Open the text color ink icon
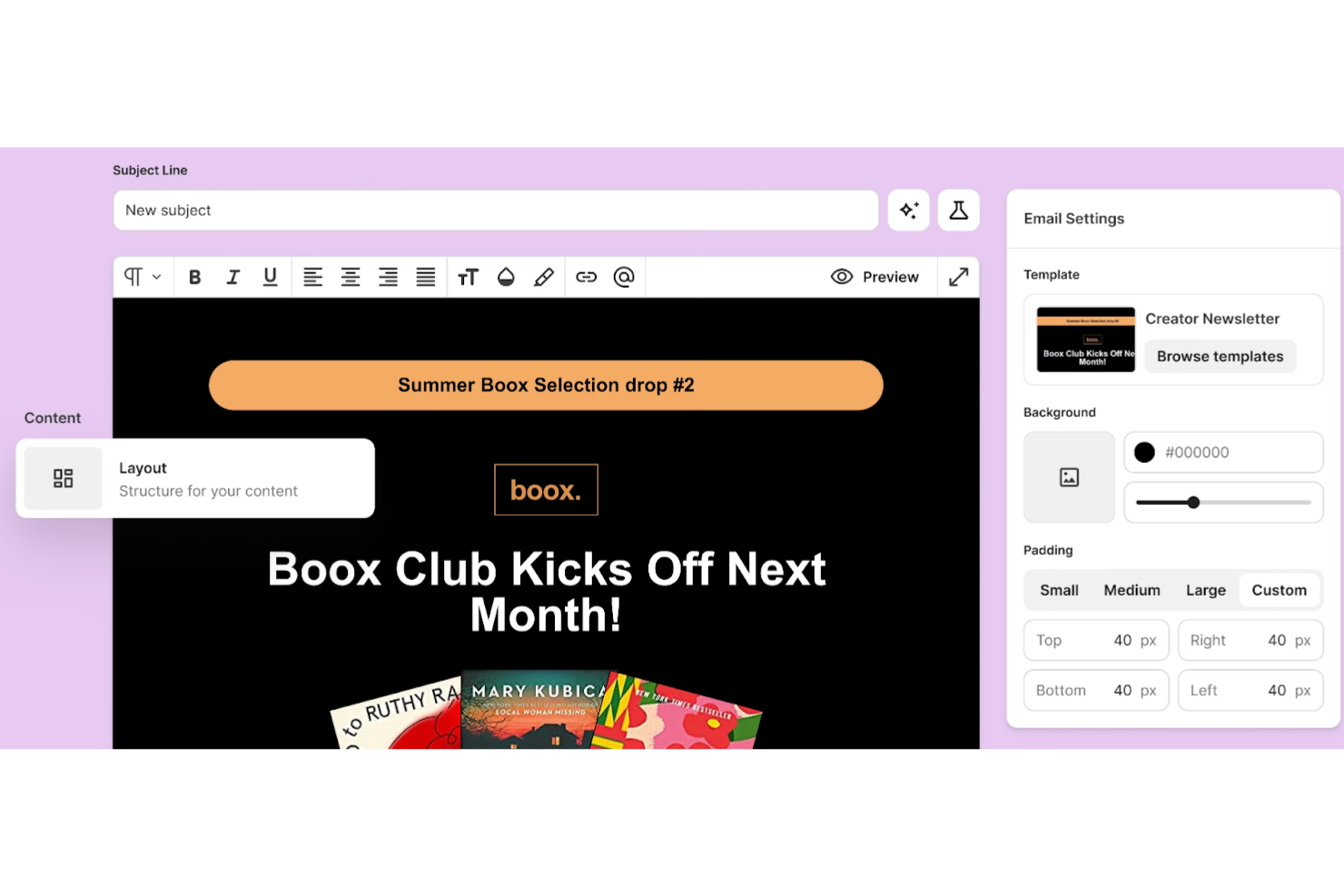 pos(506,277)
